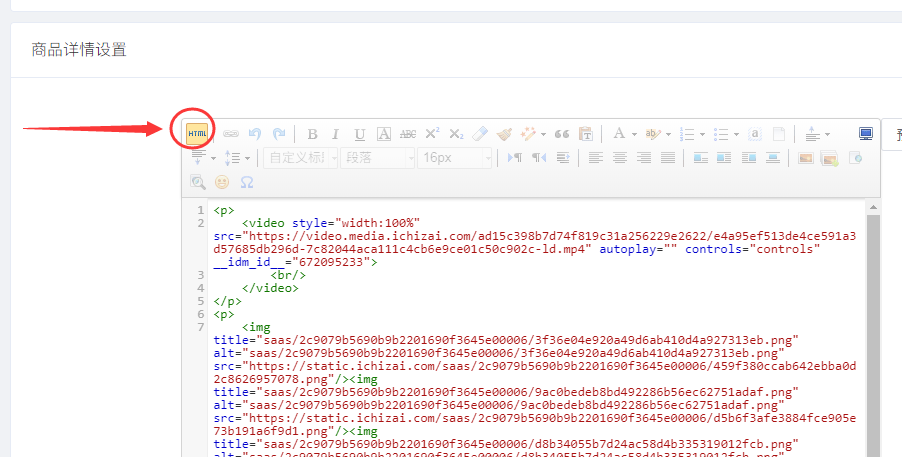The width and height of the screenshot is (902, 457).
Task: Align text right
Action: point(644,157)
